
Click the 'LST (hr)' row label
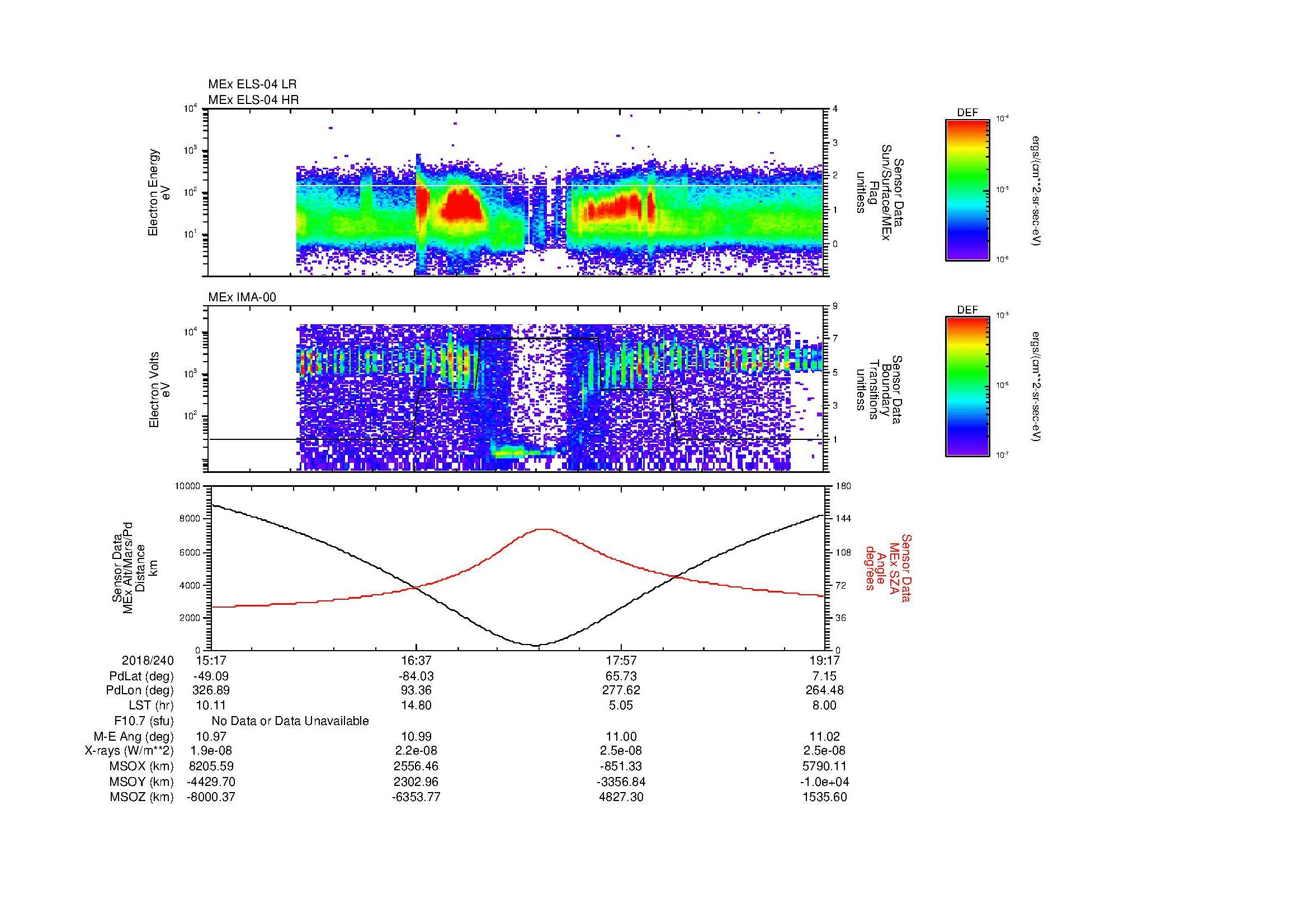151,705
